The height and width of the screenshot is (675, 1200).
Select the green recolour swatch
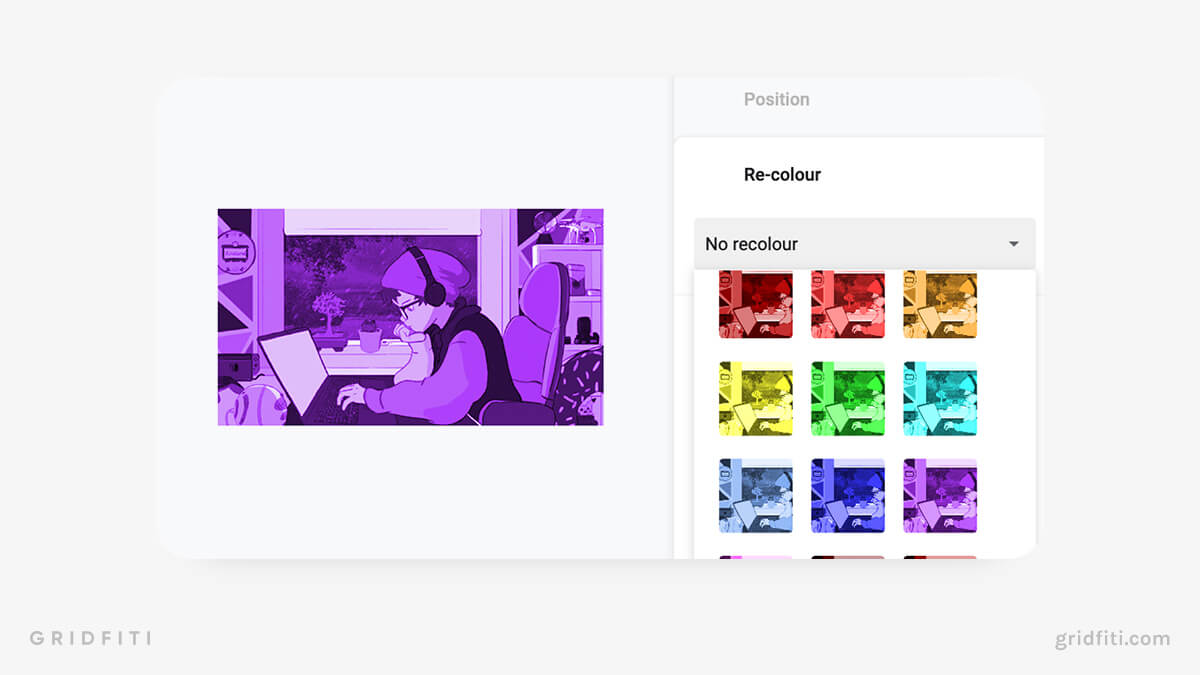[848, 398]
